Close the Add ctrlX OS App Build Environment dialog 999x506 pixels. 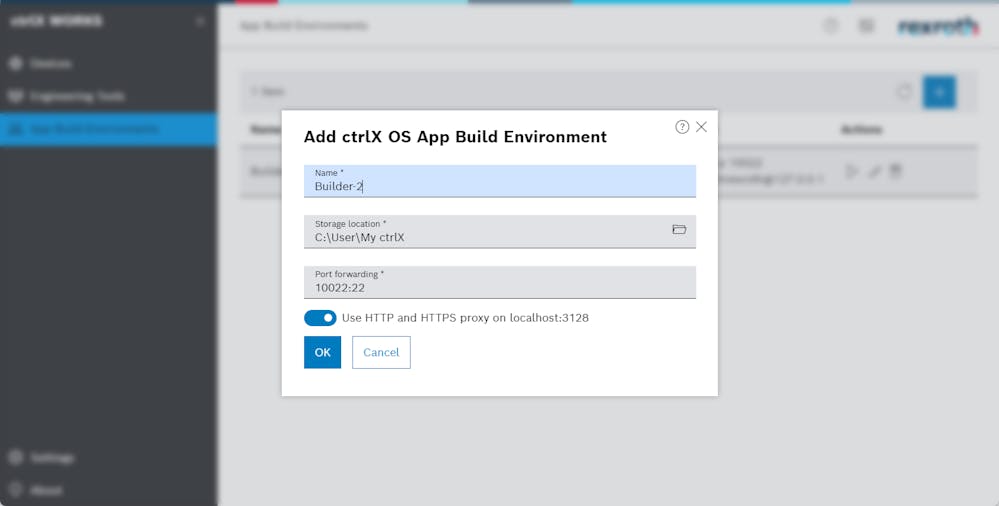tap(701, 127)
